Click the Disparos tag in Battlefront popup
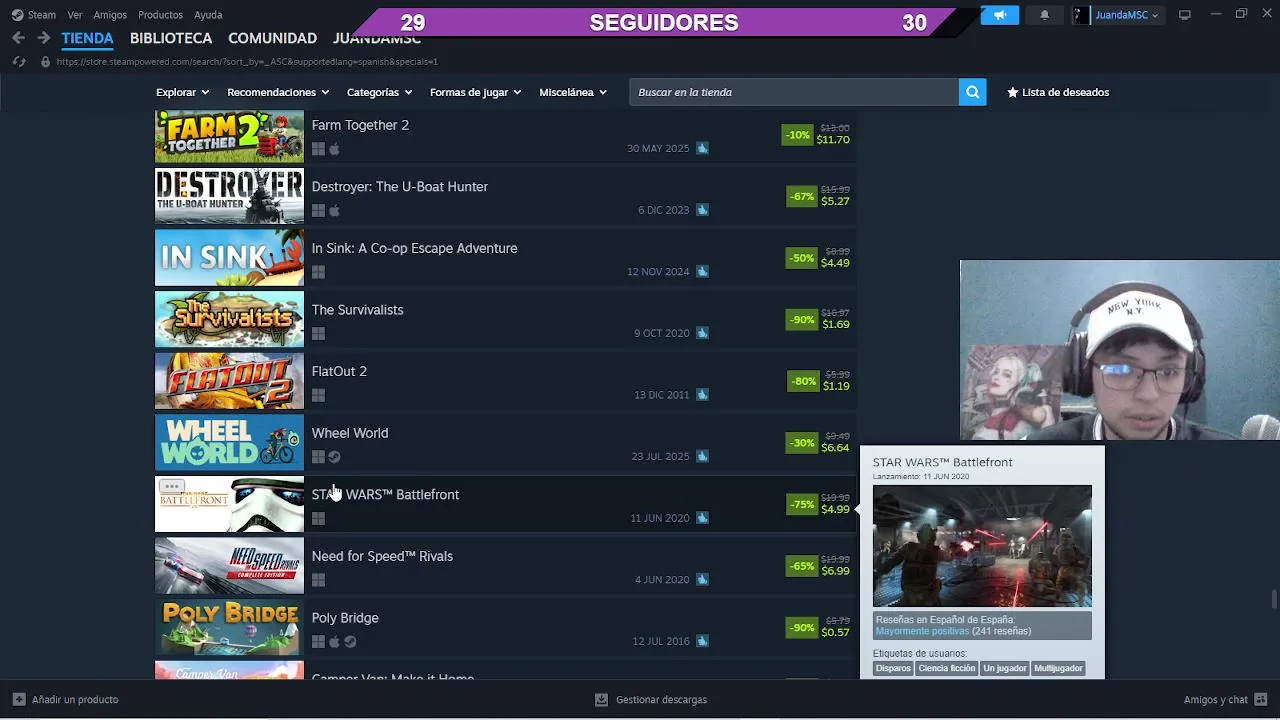The image size is (1280, 720). tap(893, 668)
